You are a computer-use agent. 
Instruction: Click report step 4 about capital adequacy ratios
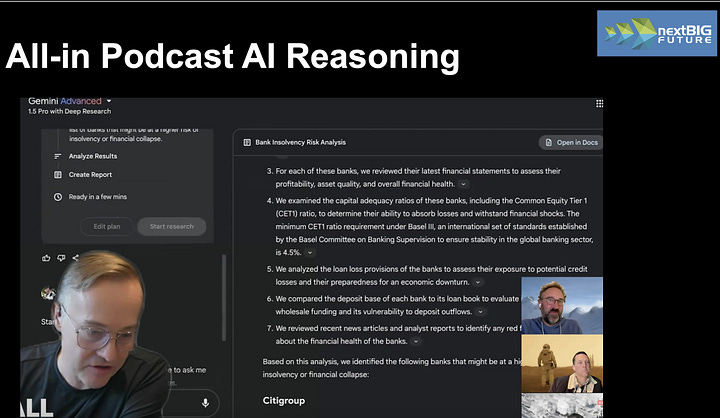coord(430,226)
